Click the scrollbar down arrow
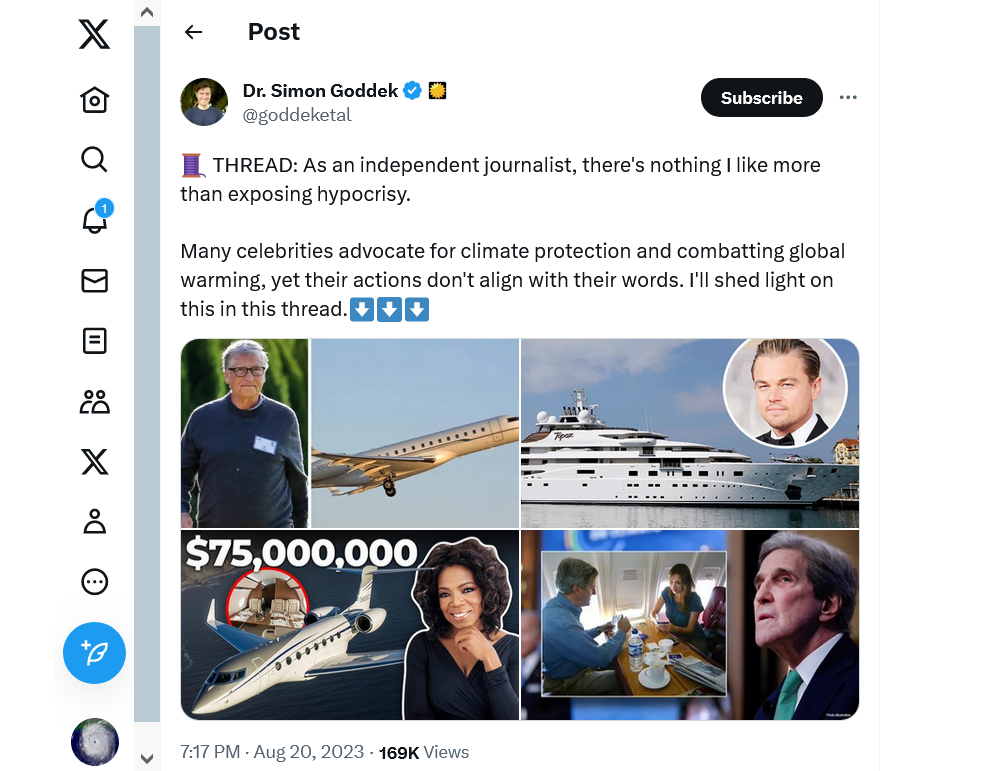 [146, 758]
